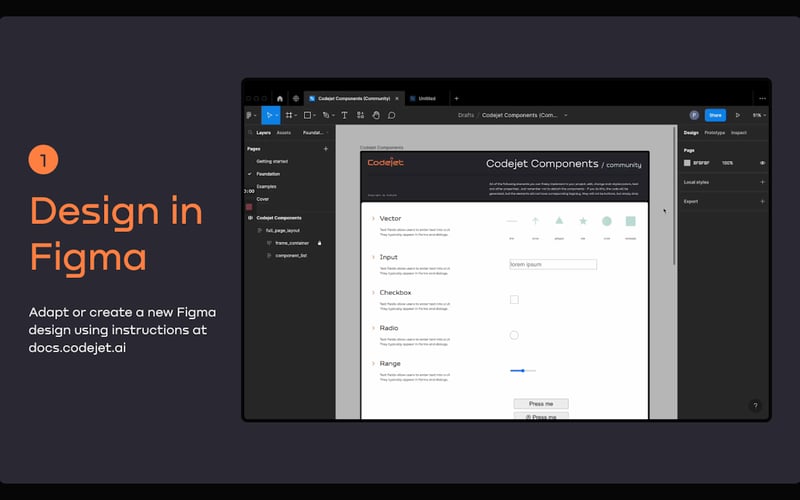The image size is (800, 500).
Task: Select the Foundation page
Action: pos(268,174)
